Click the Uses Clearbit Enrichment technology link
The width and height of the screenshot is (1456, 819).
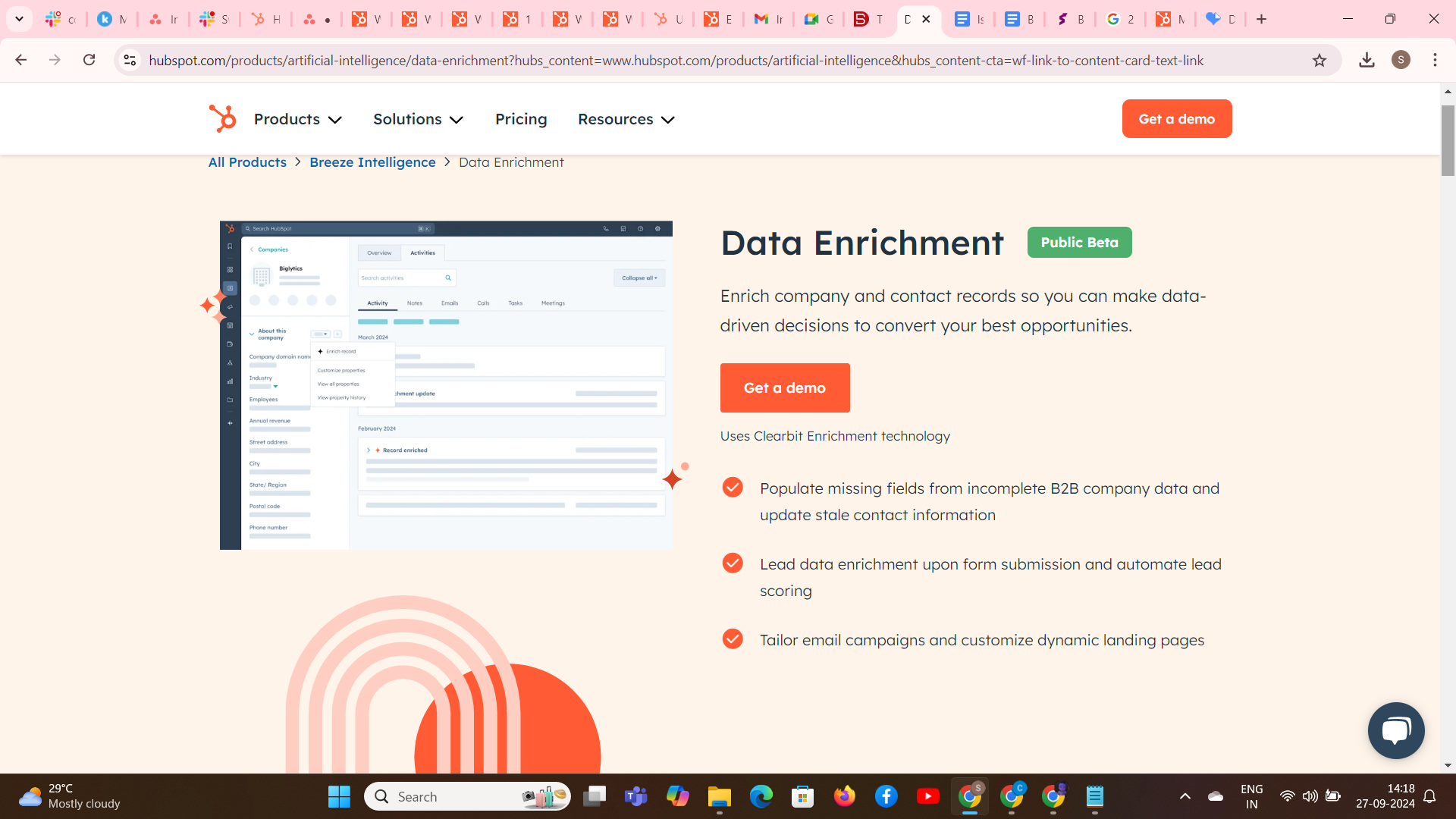click(x=836, y=436)
